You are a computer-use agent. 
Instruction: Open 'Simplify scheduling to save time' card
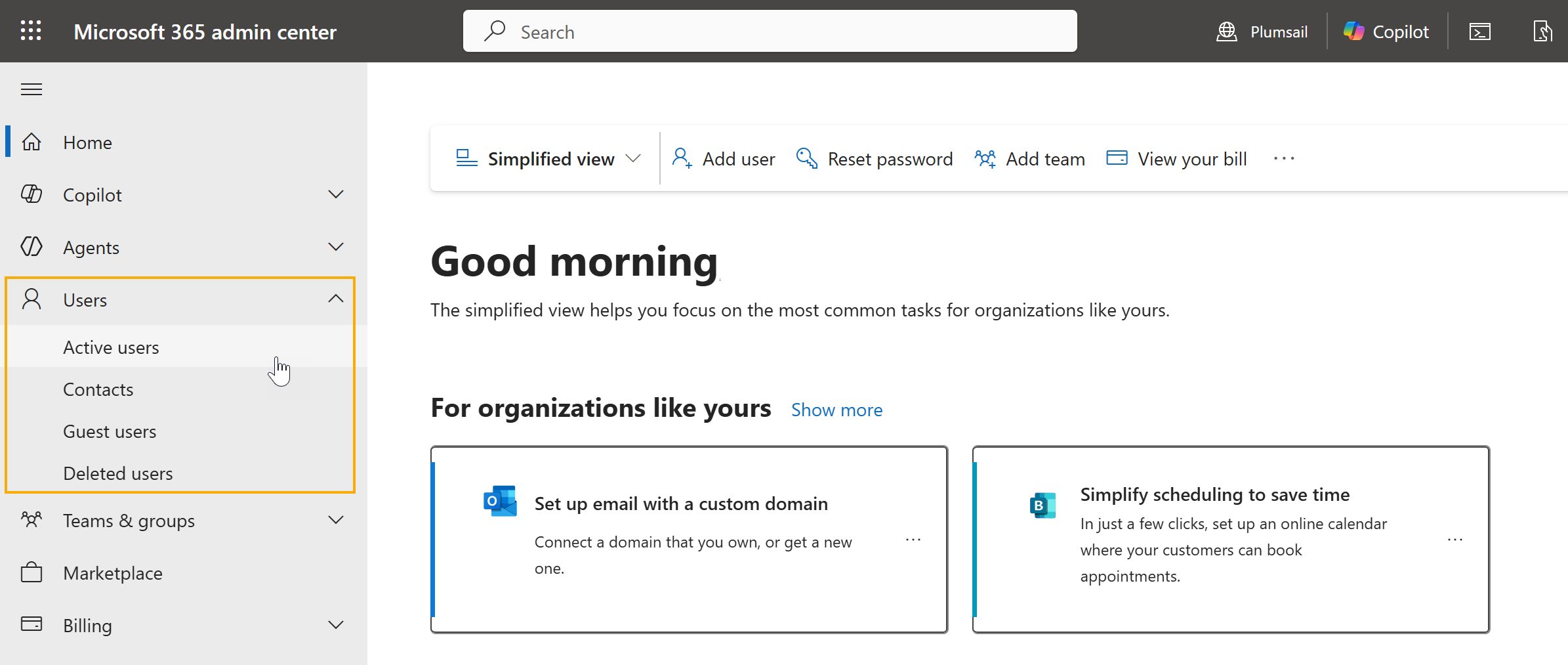pyautogui.click(x=1231, y=539)
